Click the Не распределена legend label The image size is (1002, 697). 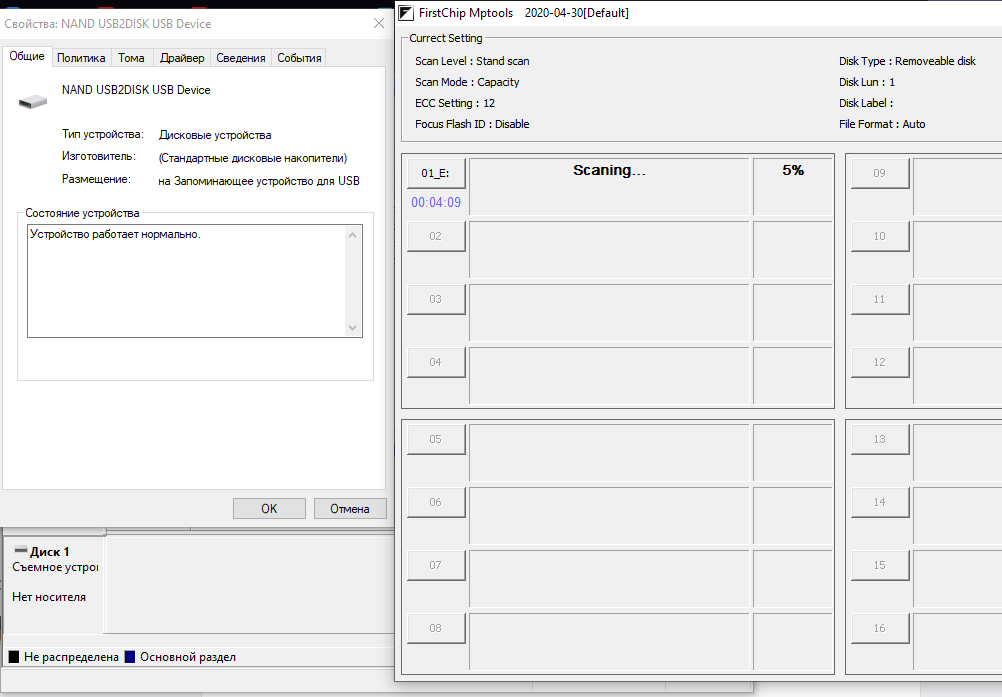click(x=71, y=657)
